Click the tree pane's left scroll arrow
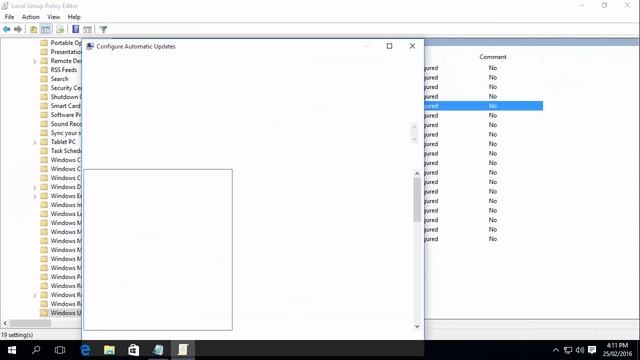 tap(5, 323)
